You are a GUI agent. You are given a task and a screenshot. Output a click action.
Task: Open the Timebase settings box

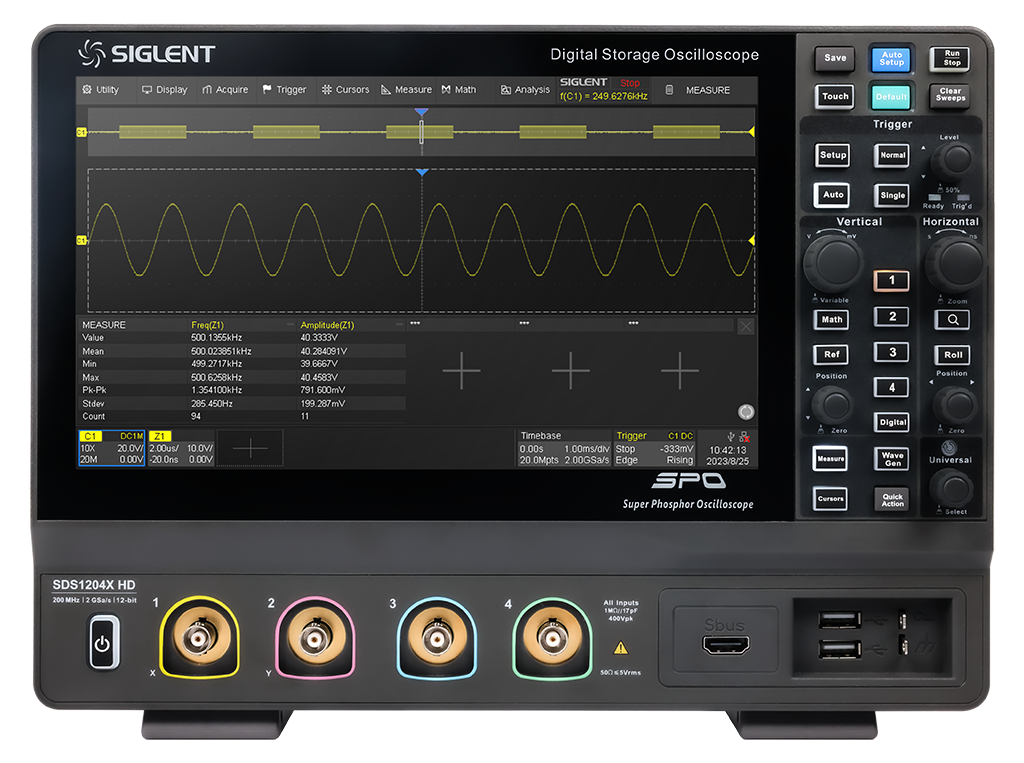[564, 448]
